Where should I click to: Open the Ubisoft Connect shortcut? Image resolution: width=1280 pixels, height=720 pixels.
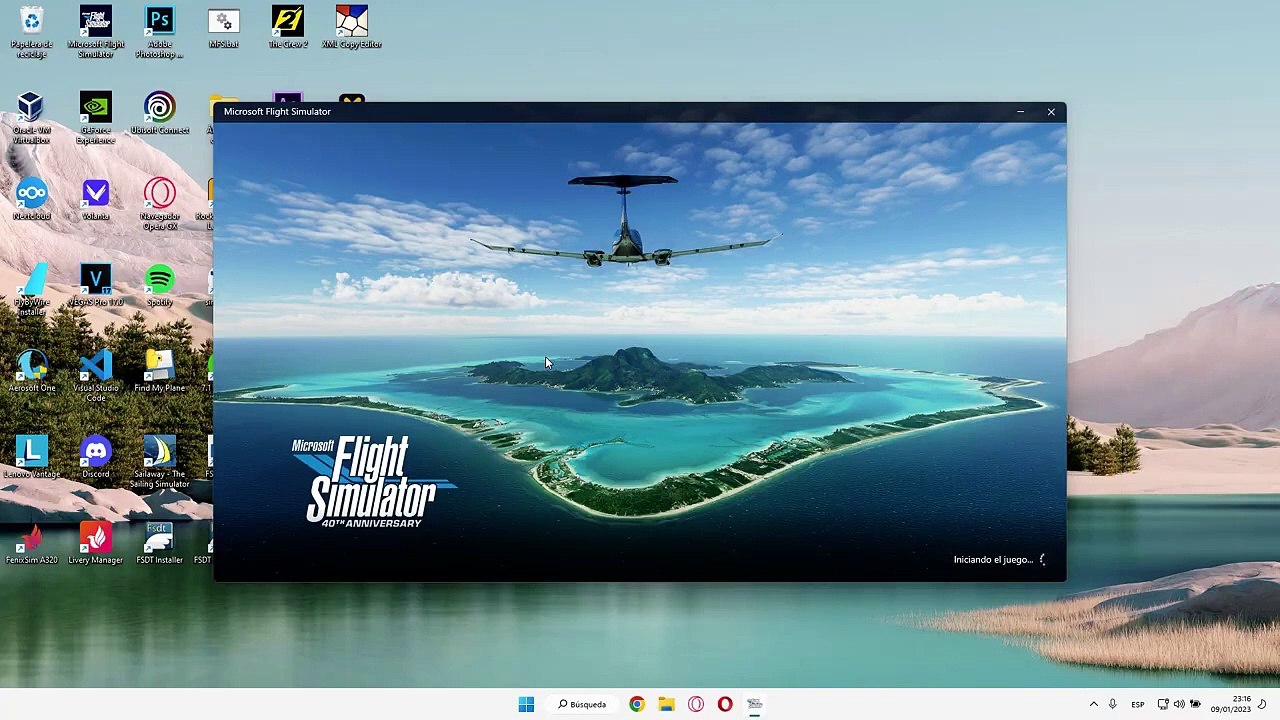[x=159, y=114]
